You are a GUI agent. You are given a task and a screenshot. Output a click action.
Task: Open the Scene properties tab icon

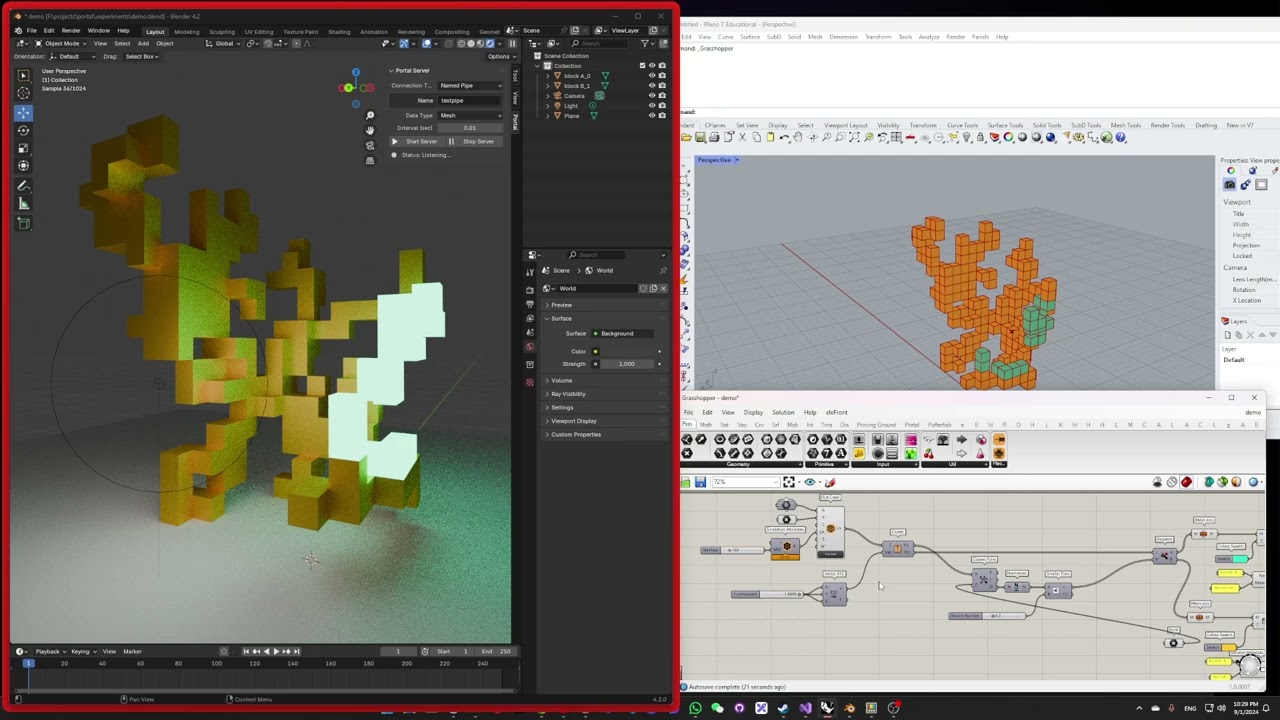coord(530,332)
